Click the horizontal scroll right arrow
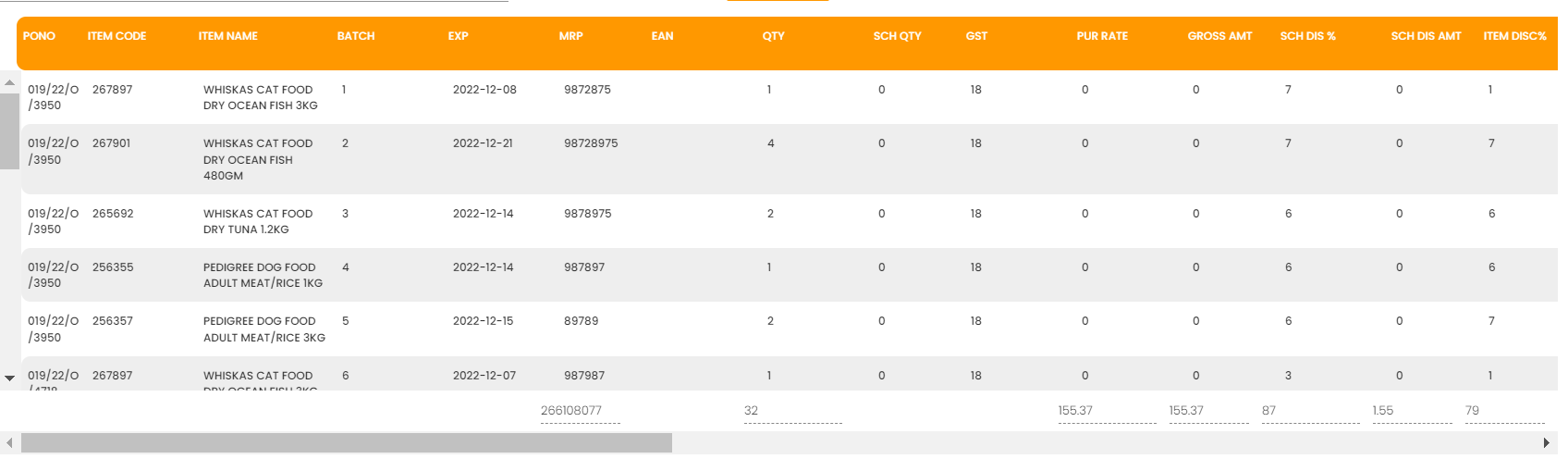The width and height of the screenshot is (1568, 459). pyautogui.click(x=1546, y=443)
